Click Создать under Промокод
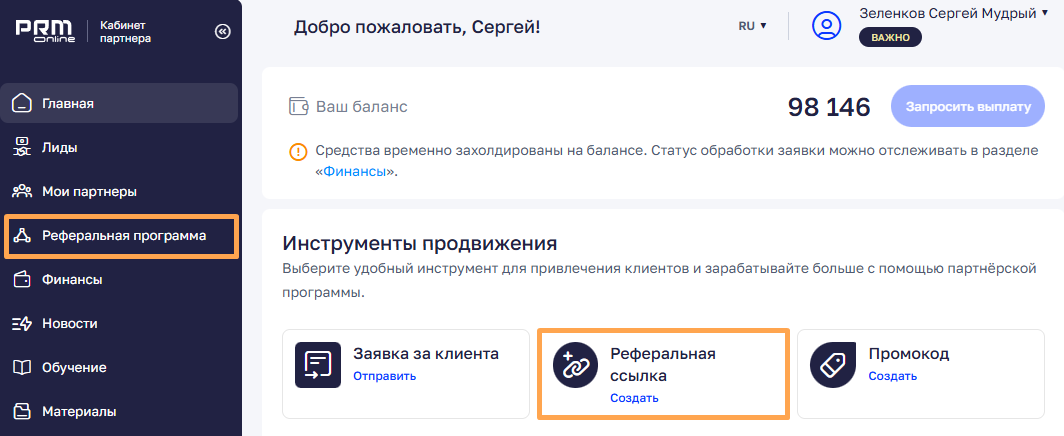The width and height of the screenshot is (1064, 436). point(892,376)
